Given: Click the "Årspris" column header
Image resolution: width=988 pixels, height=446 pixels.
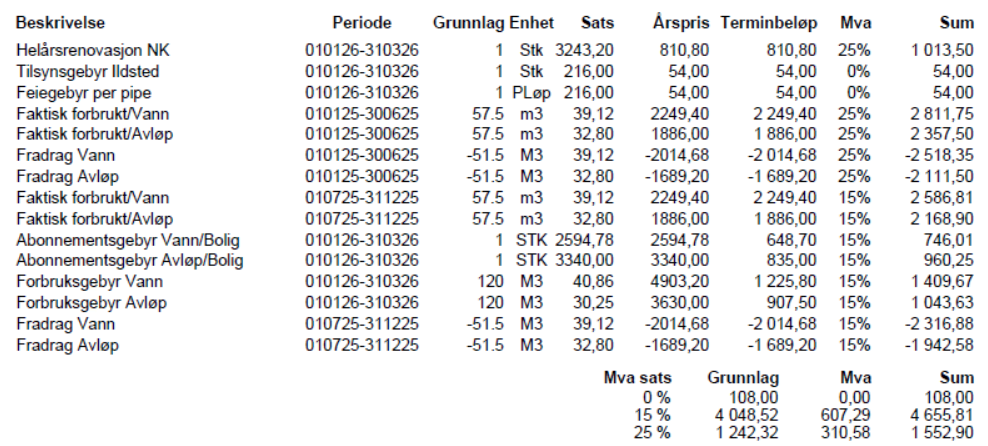Looking at the screenshot, I should 679,21.
